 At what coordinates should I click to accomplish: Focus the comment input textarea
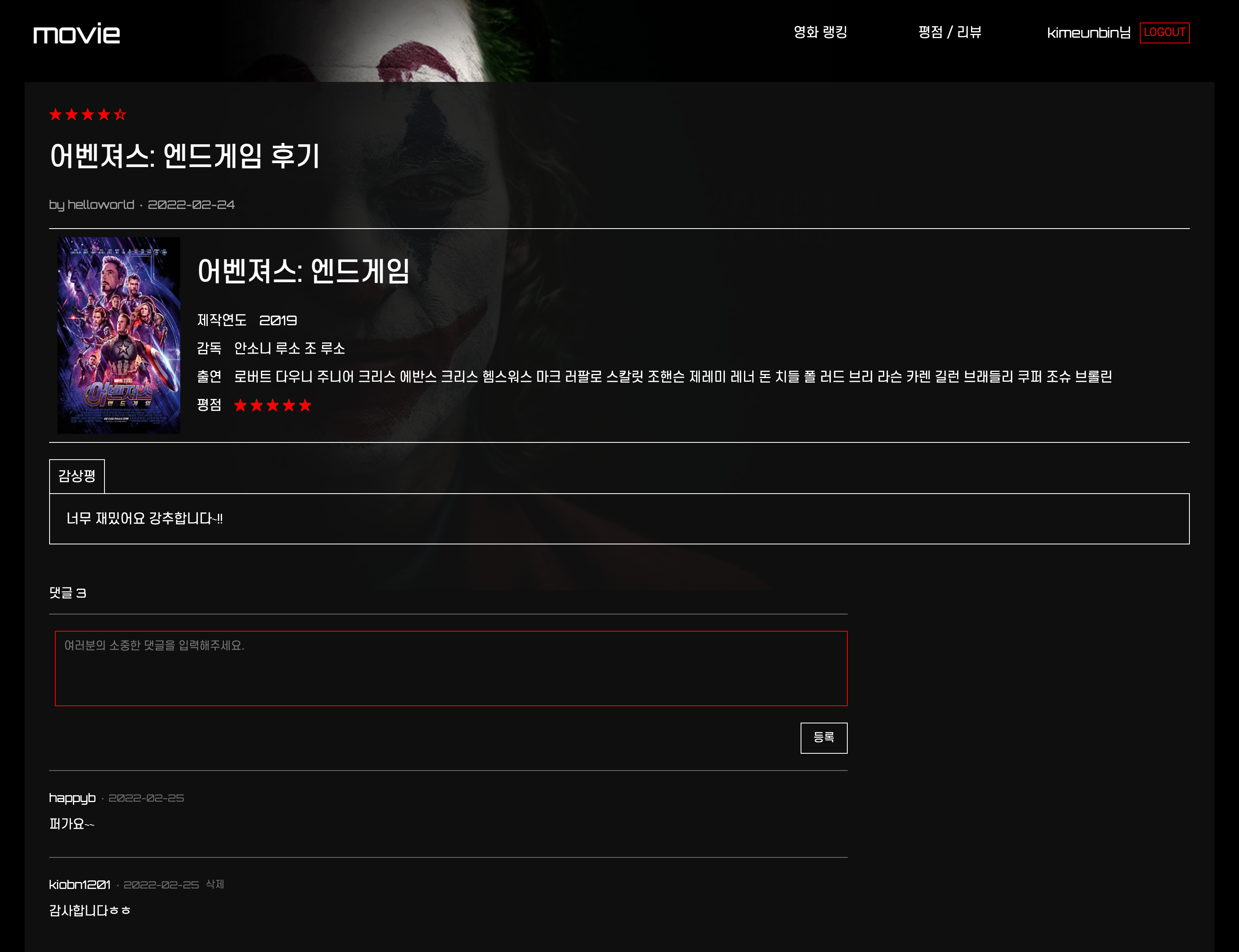point(451,669)
